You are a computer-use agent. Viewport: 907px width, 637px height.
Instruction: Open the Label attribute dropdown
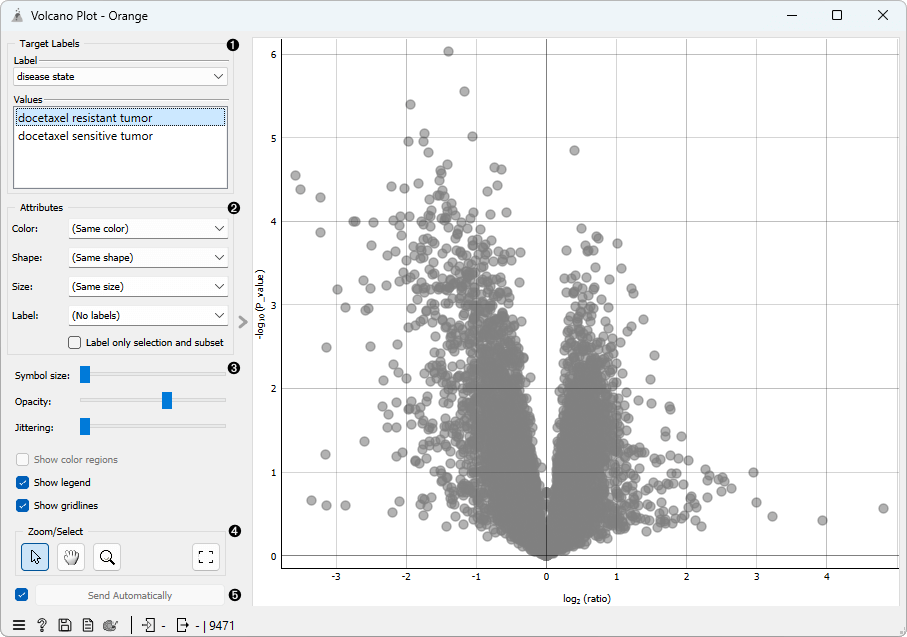(148, 315)
